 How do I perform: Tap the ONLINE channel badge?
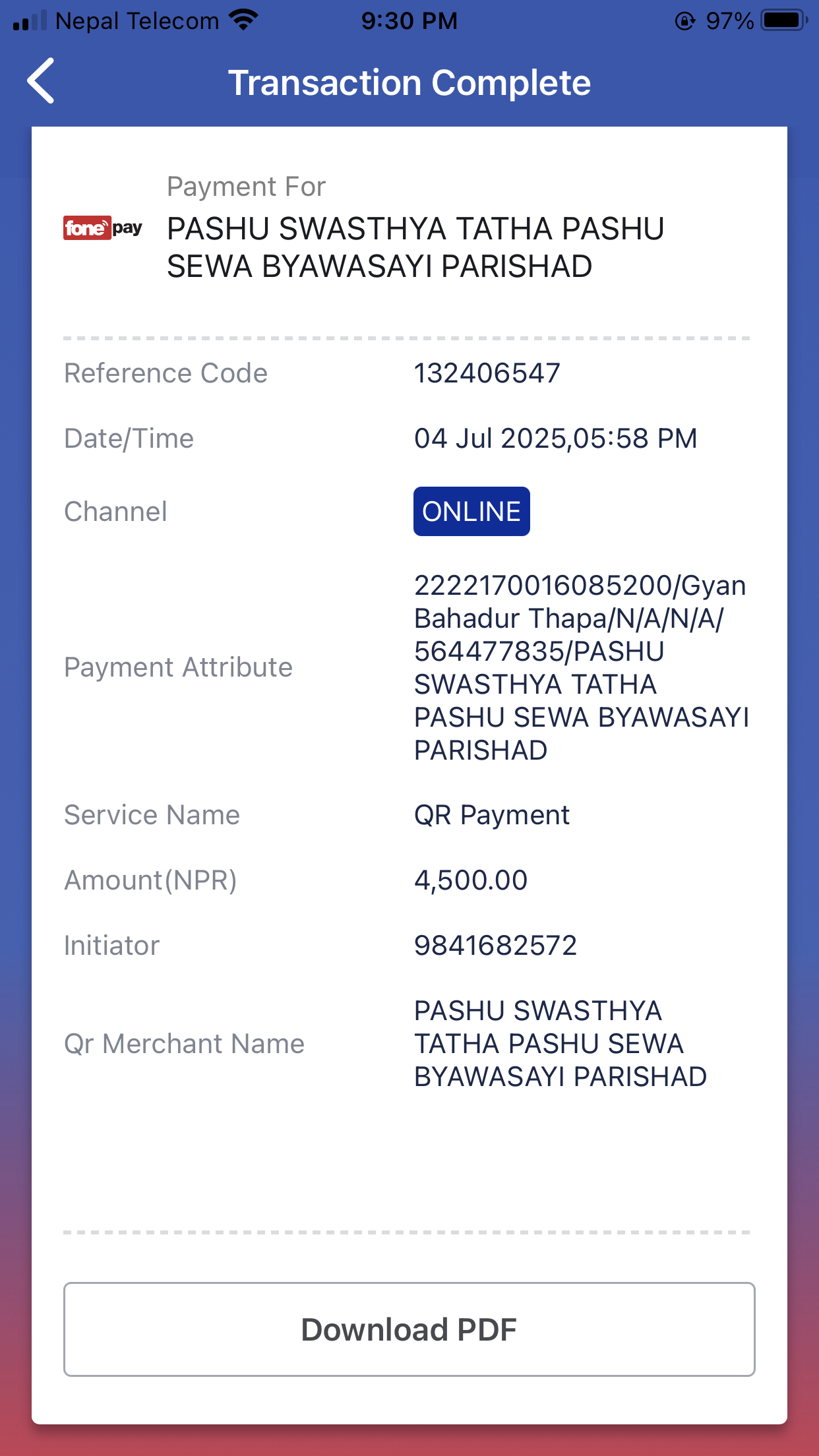click(471, 511)
